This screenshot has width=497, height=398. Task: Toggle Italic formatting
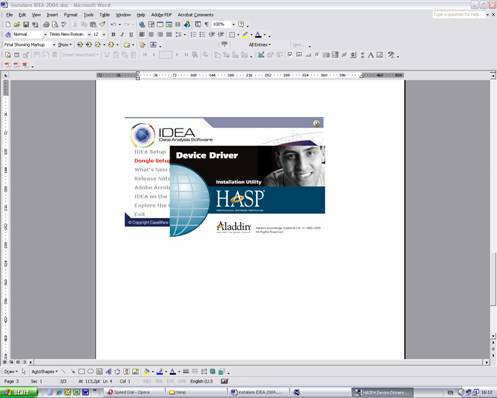coord(122,34)
